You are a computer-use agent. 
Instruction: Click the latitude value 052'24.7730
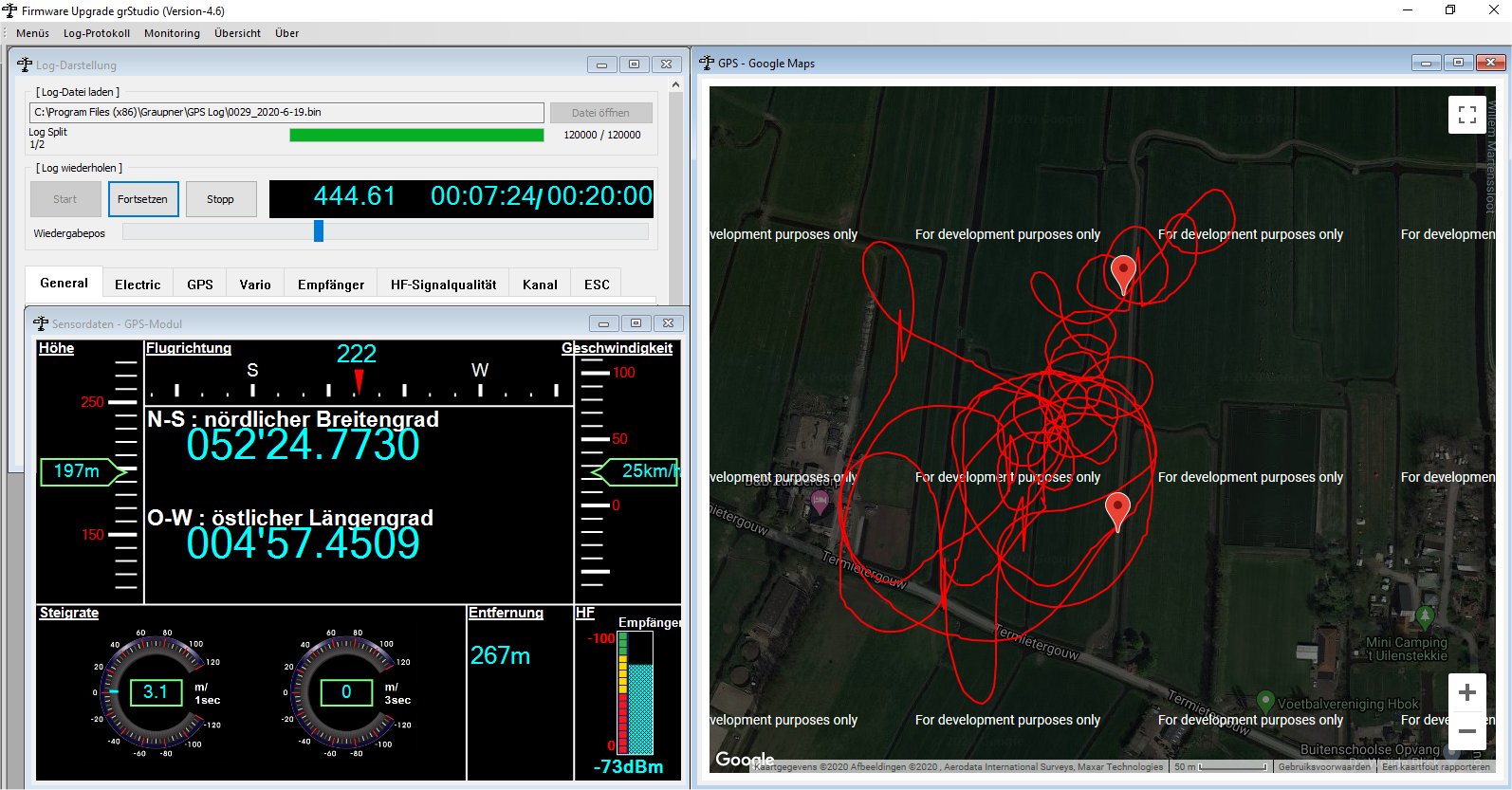303,445
